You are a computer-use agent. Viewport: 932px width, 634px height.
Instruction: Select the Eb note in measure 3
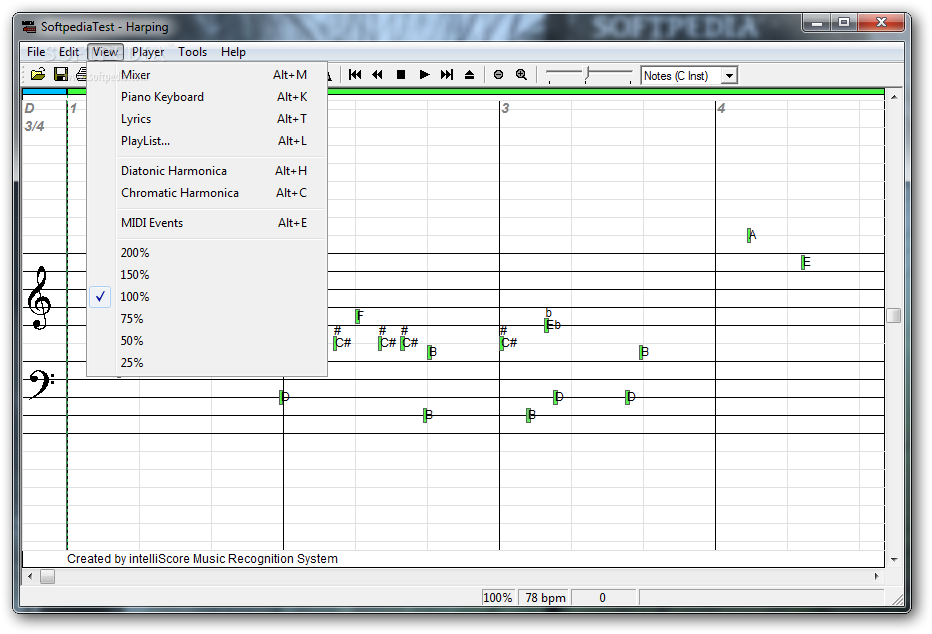point(552,324)
